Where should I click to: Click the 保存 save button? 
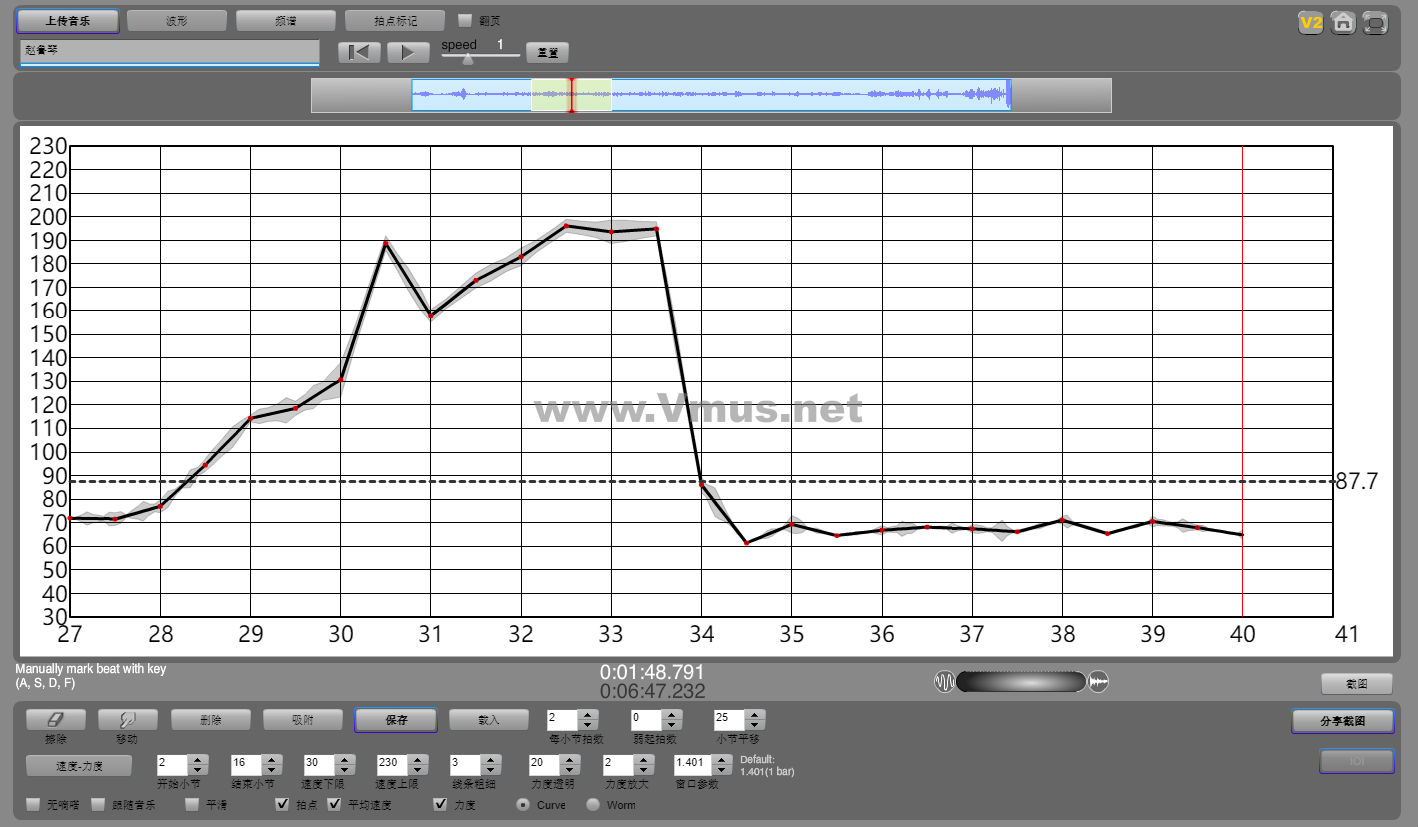tap(395, 720)
